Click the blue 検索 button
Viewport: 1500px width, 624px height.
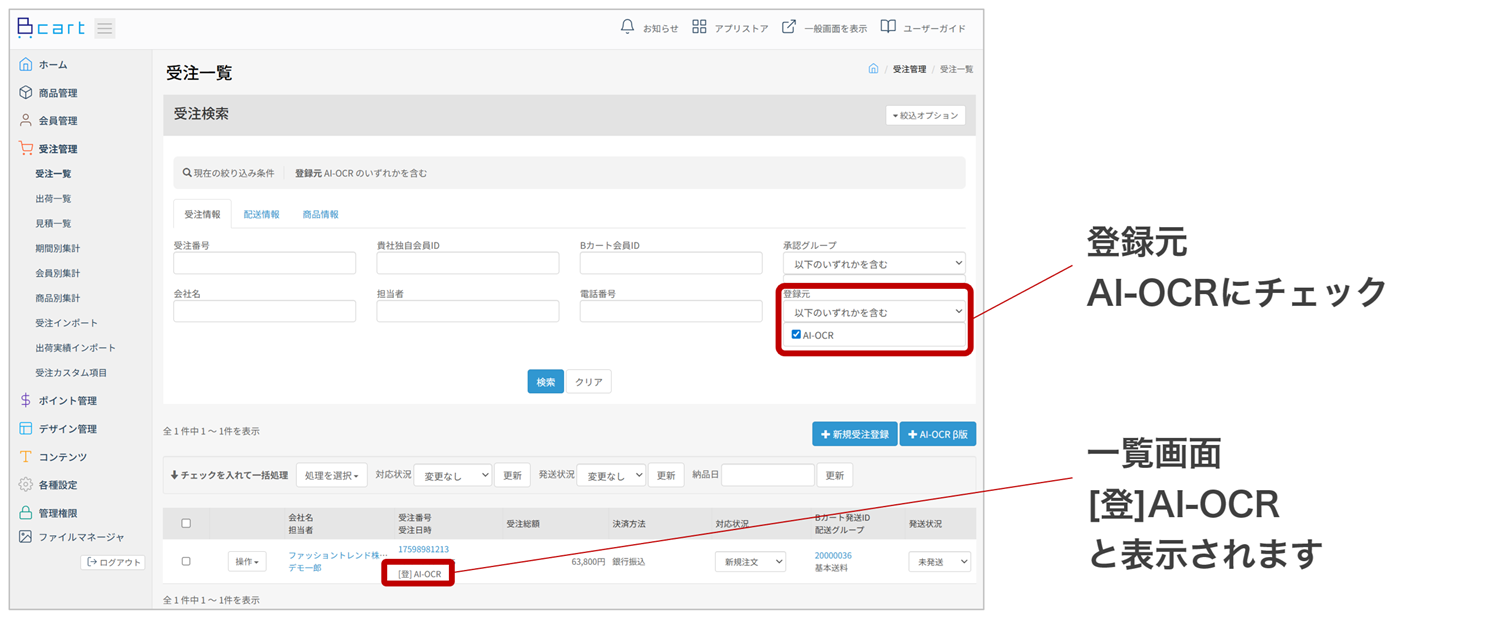click(x=545, y=382)
